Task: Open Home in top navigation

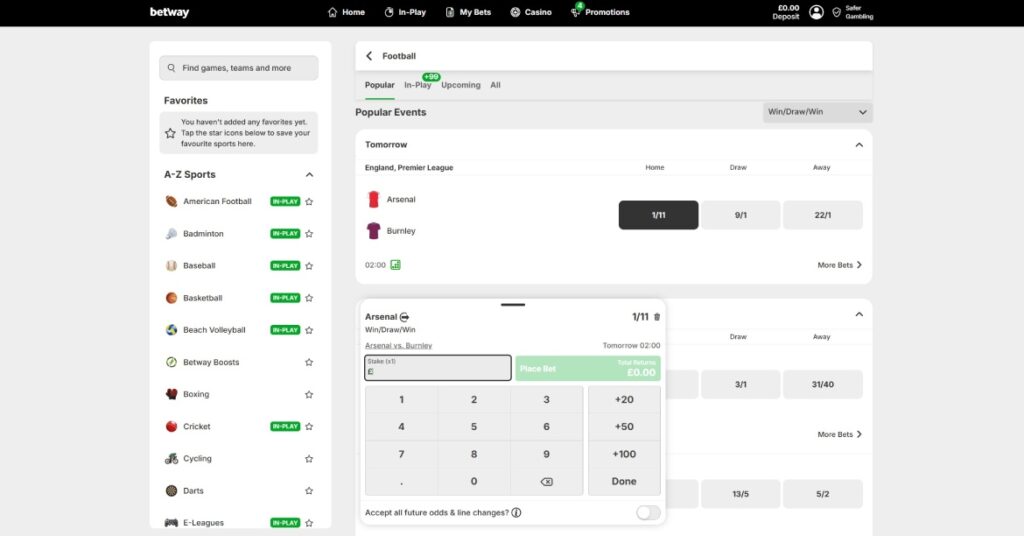Action: pyautogui.click(x=346, y=12)
